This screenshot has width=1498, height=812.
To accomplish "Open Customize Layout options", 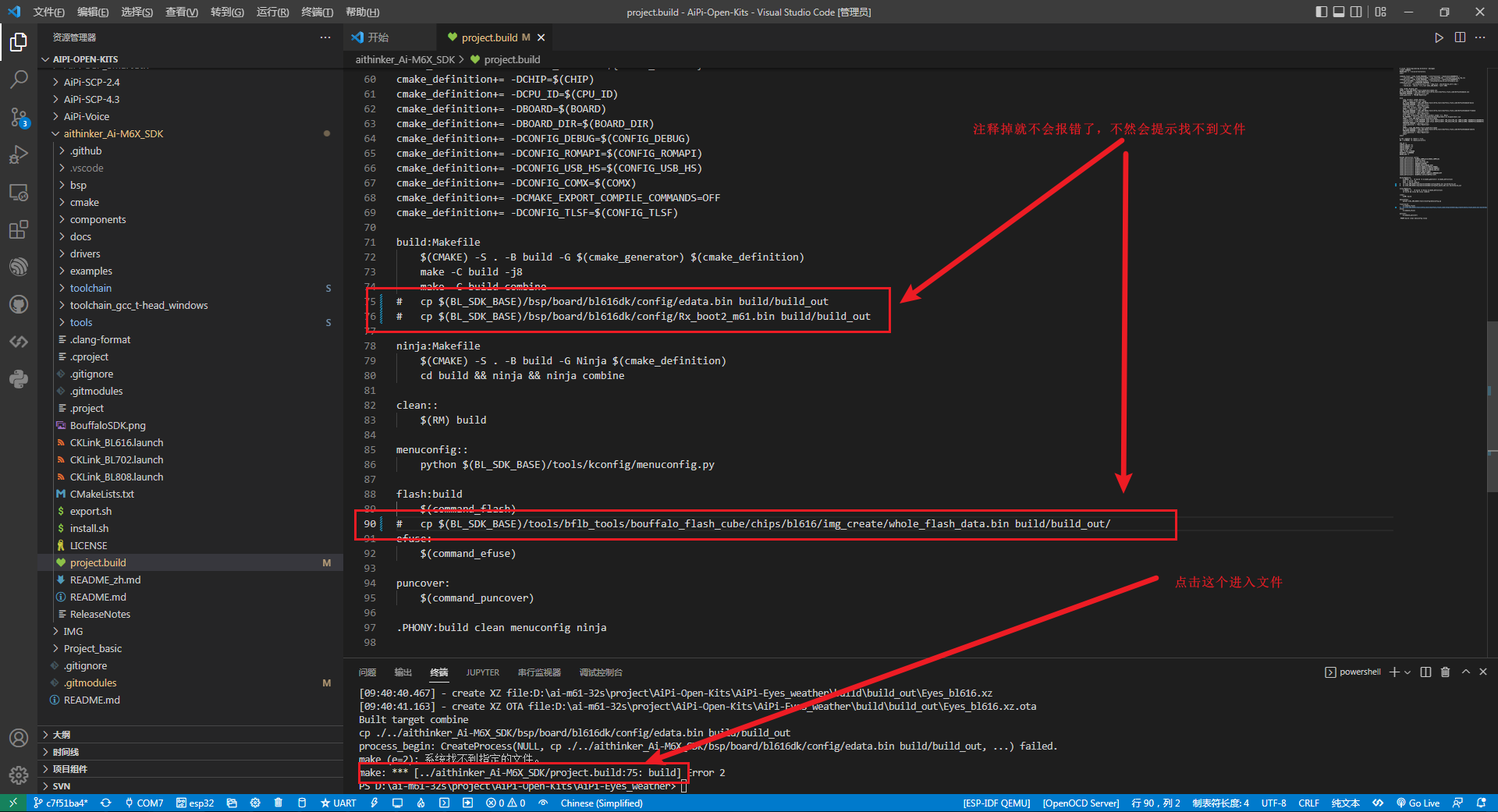I will pyautogui.click(x=1381, y=12).
